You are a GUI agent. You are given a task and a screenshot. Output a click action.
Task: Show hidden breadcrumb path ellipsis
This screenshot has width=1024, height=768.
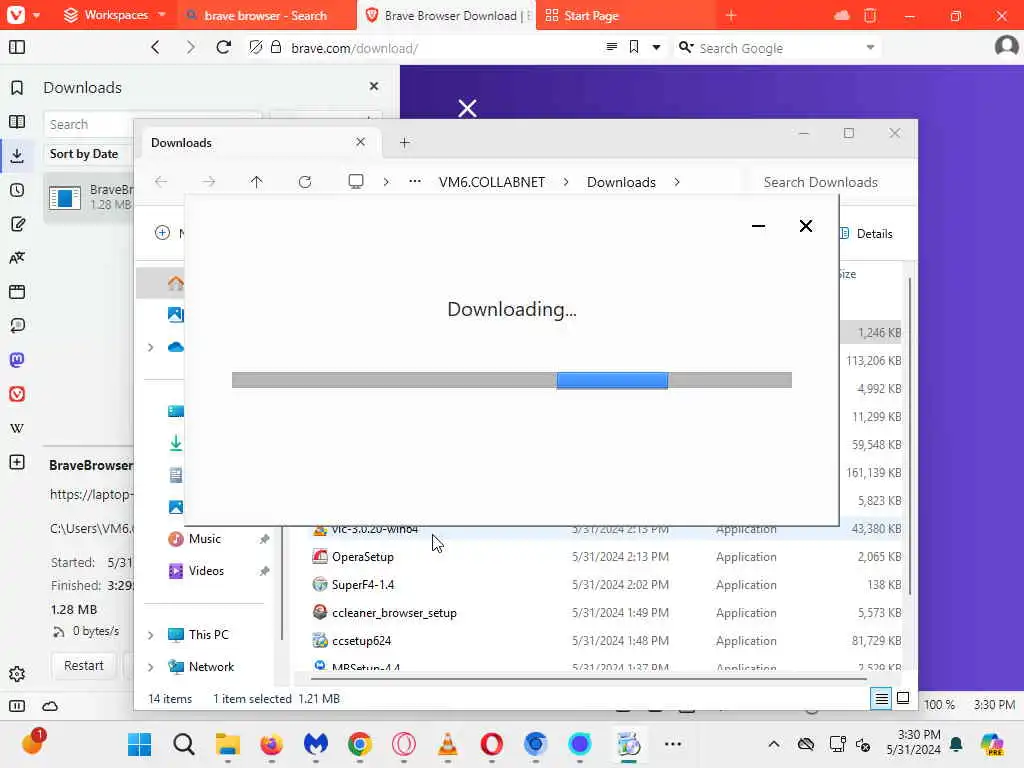(415, 182)
